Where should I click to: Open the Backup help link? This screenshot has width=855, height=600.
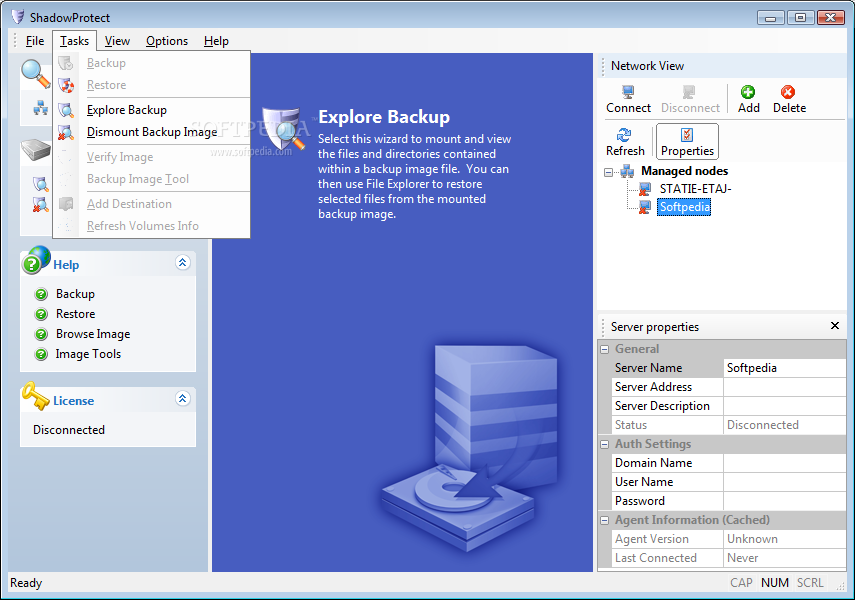click(75, 294)
